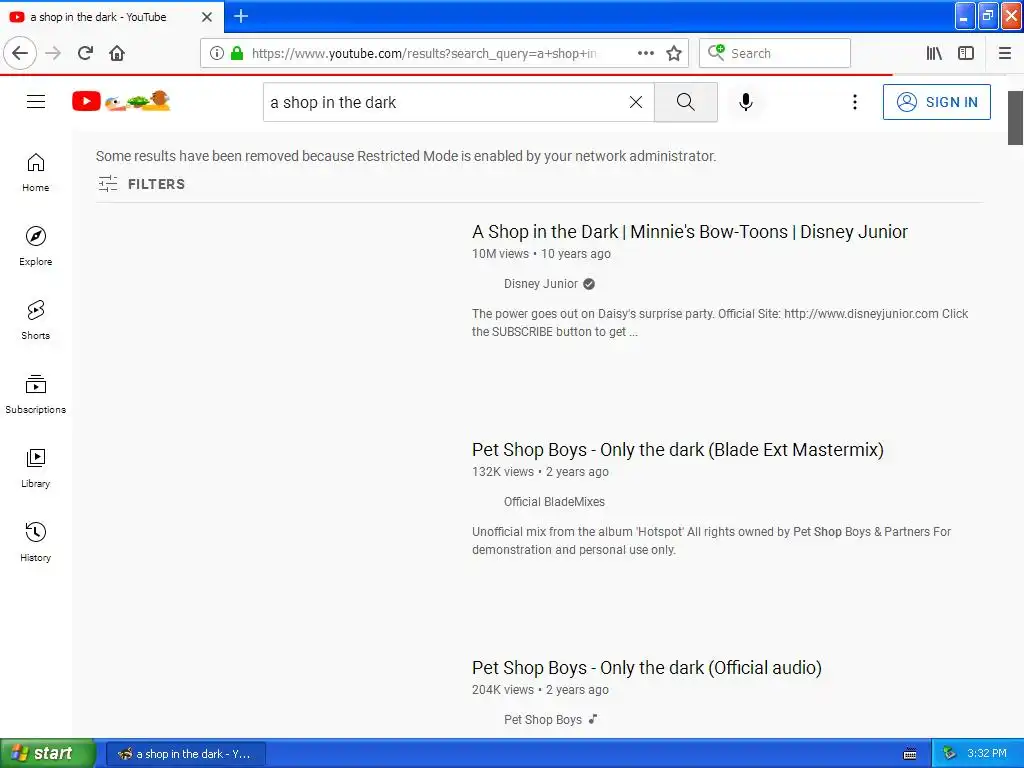Image resolution: width=1024 pixels, height=768 pixels.
Task: Open the Windows start menu
Action: [47, 754]
